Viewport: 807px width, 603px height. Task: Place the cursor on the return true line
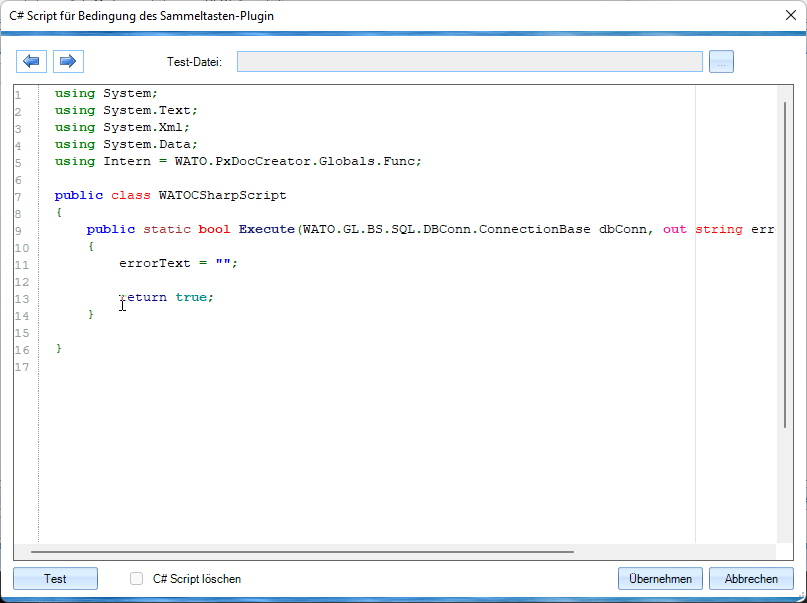[x=166, y=297]
